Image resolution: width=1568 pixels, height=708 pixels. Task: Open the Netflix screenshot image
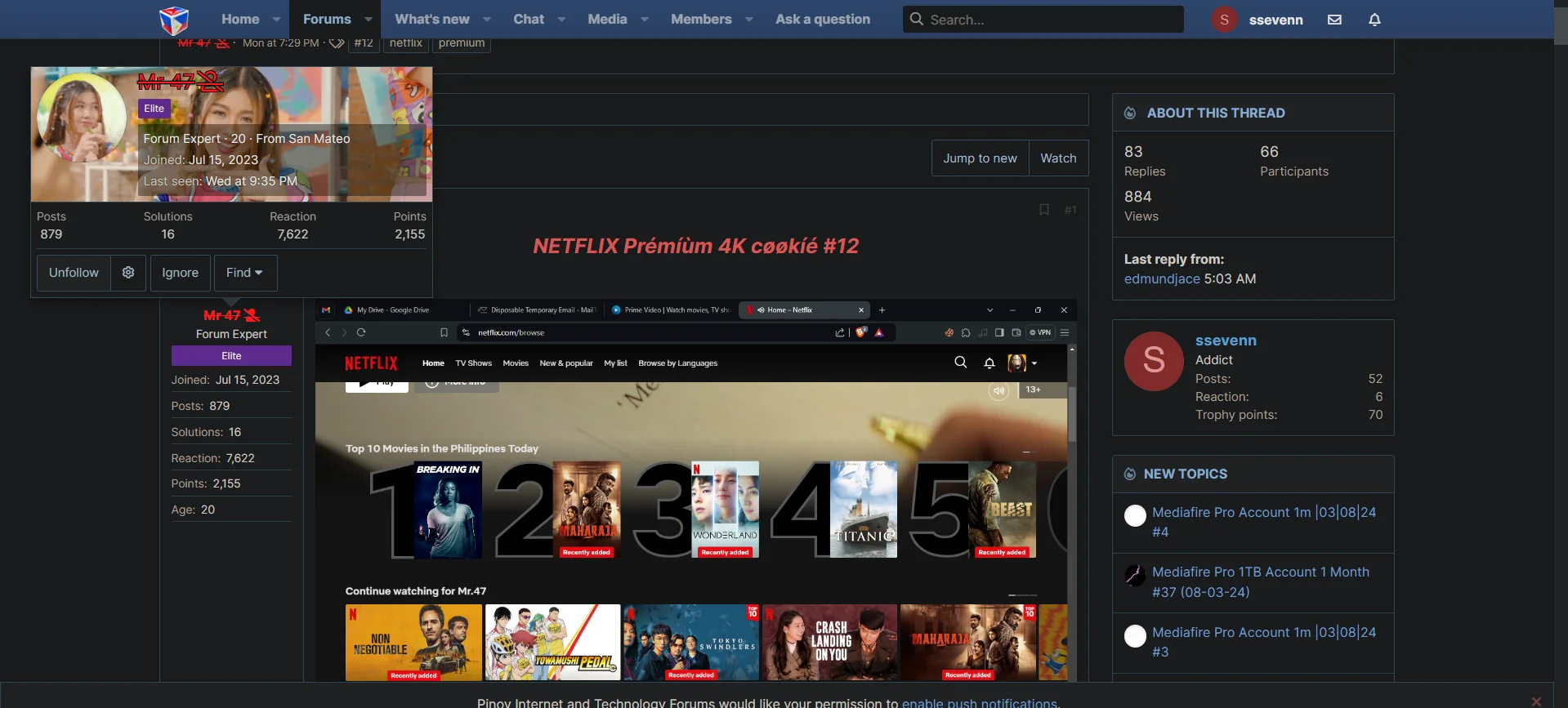tap(695, 490)
